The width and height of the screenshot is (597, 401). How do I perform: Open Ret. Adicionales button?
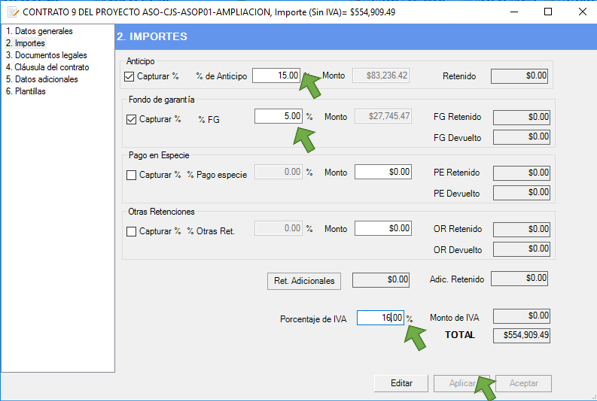click(x=304, y=281)
